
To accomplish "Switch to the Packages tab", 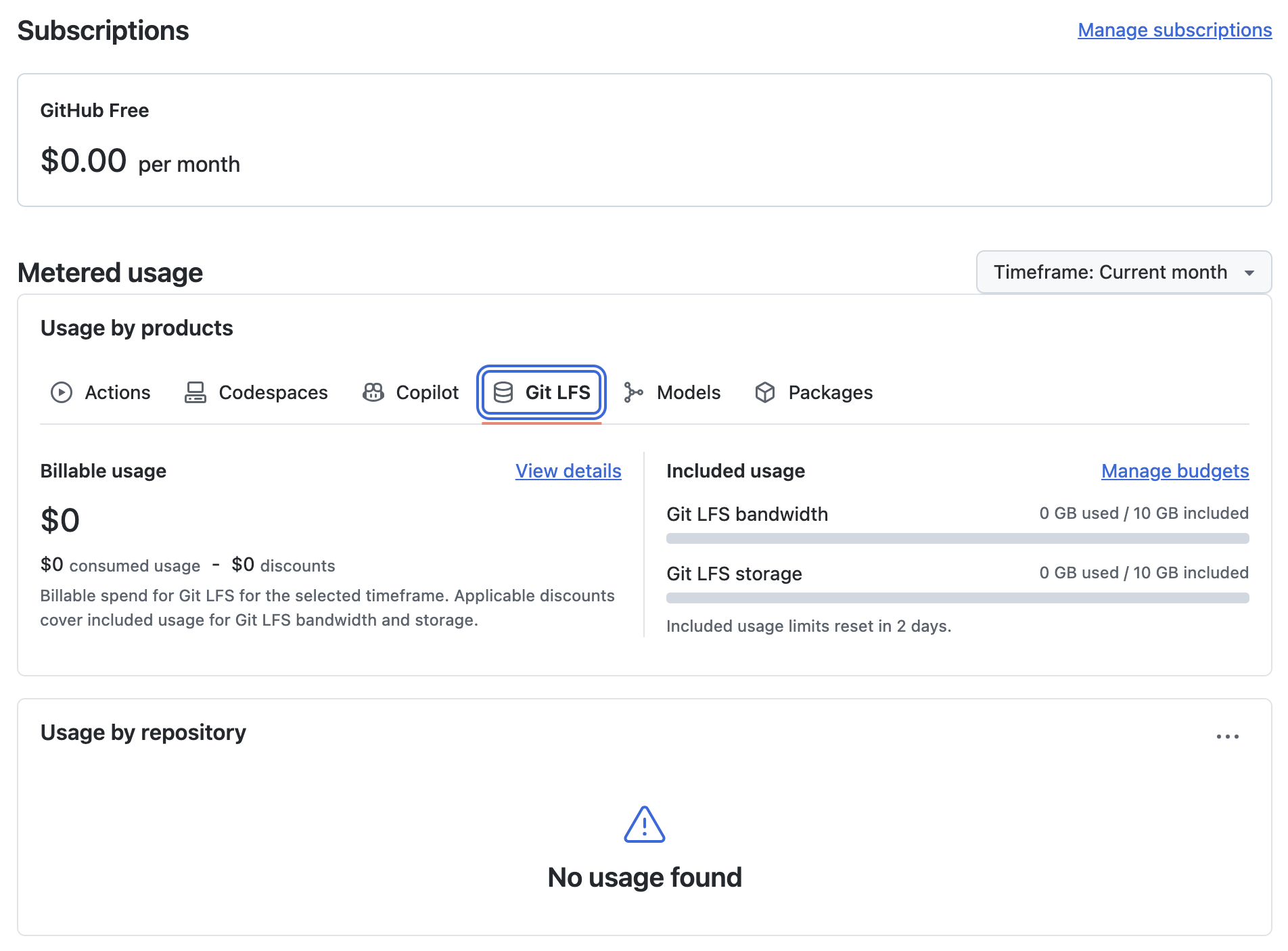I will pos(814,392).
